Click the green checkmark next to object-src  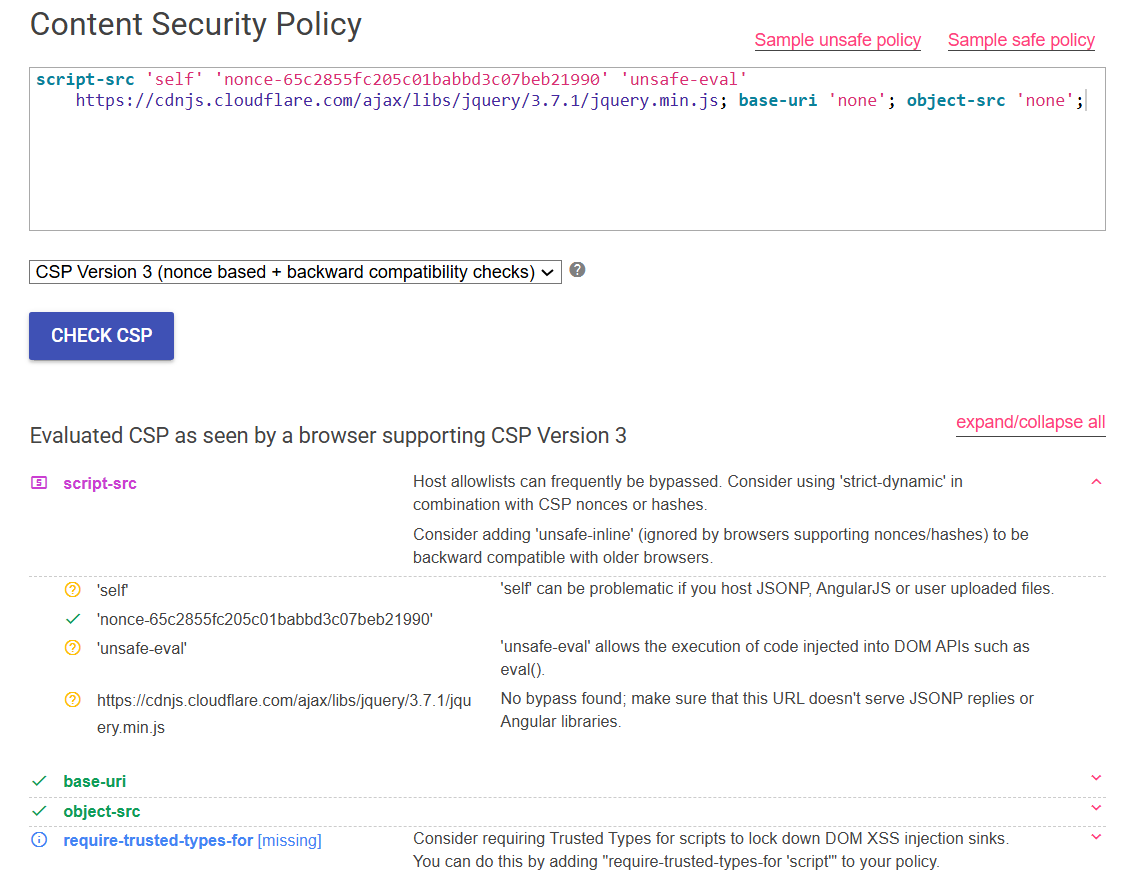(x=40, y=811)
